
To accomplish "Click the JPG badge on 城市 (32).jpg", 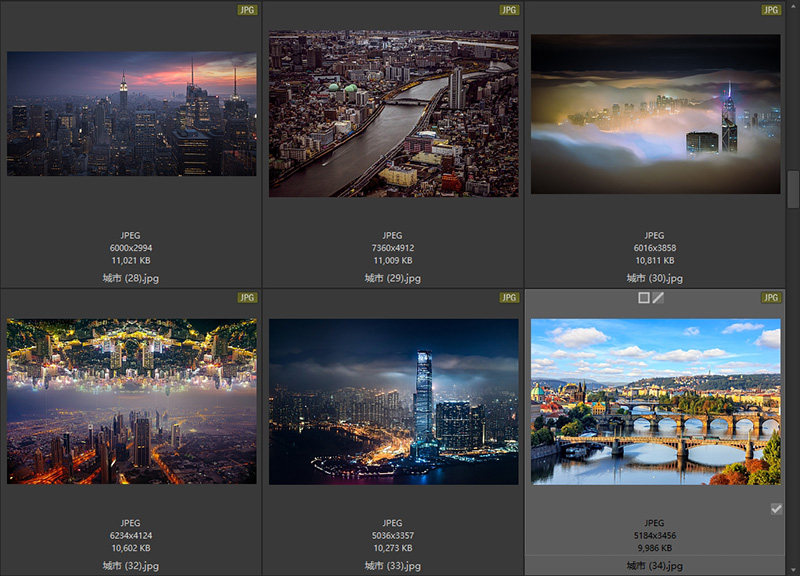I will coord(247,298).
